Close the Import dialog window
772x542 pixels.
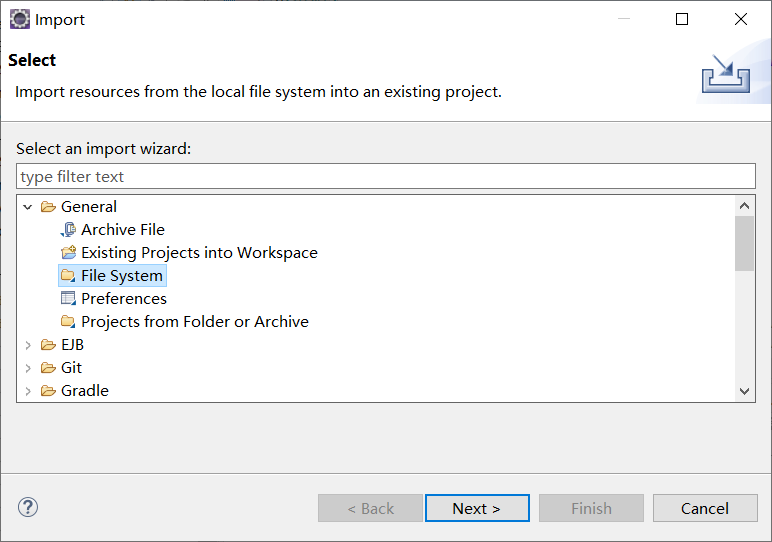coord(740,19)
